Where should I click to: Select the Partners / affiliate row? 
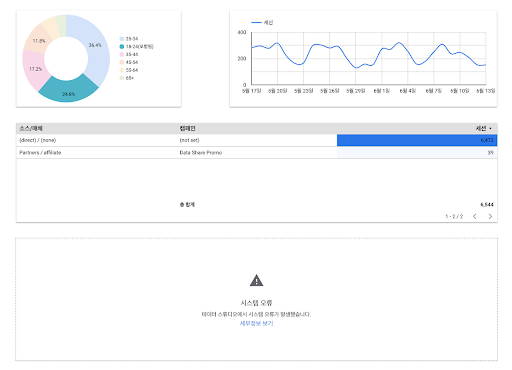(256, 153)
